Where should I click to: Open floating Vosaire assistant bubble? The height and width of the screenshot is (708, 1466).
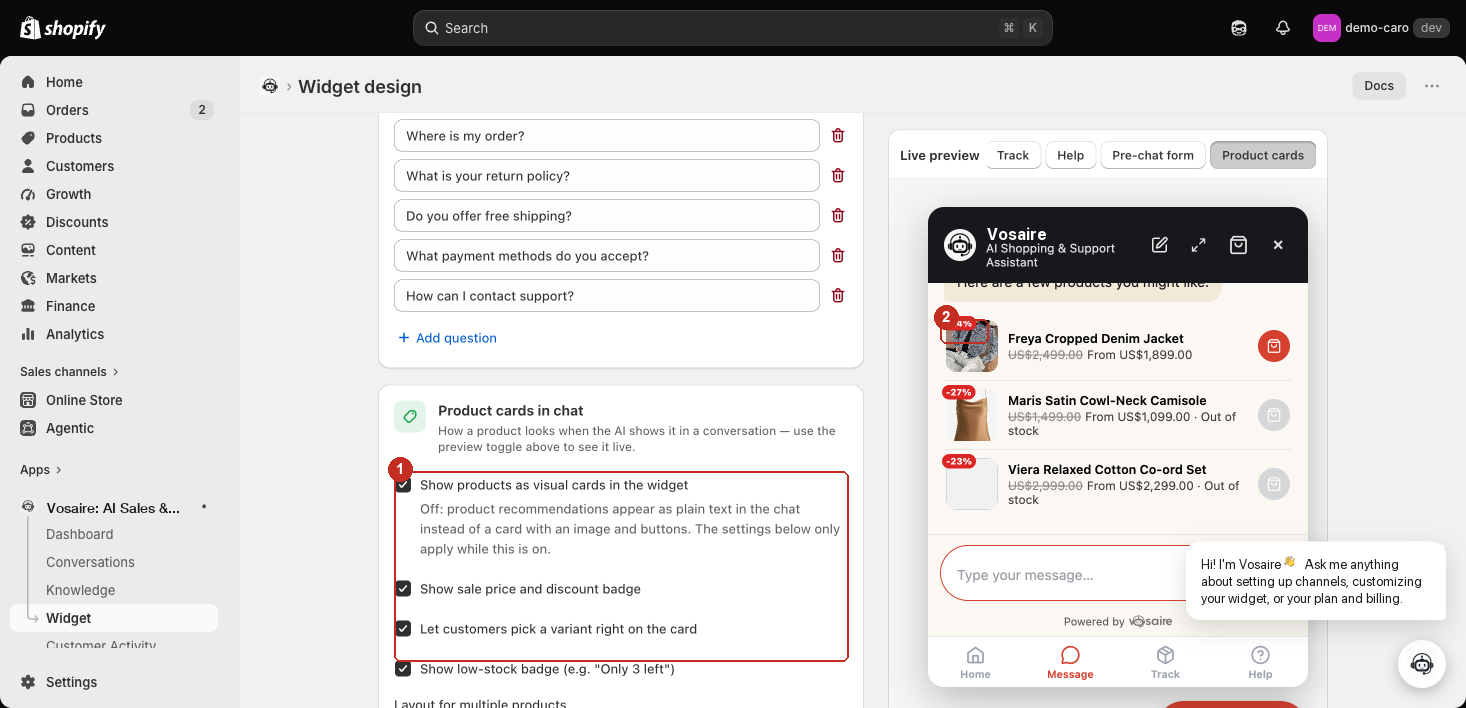[1422, 664]
